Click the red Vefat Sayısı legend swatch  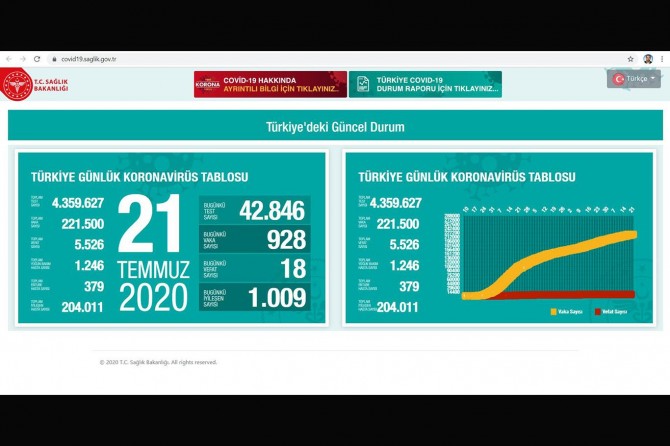click(x=598, y=312)
